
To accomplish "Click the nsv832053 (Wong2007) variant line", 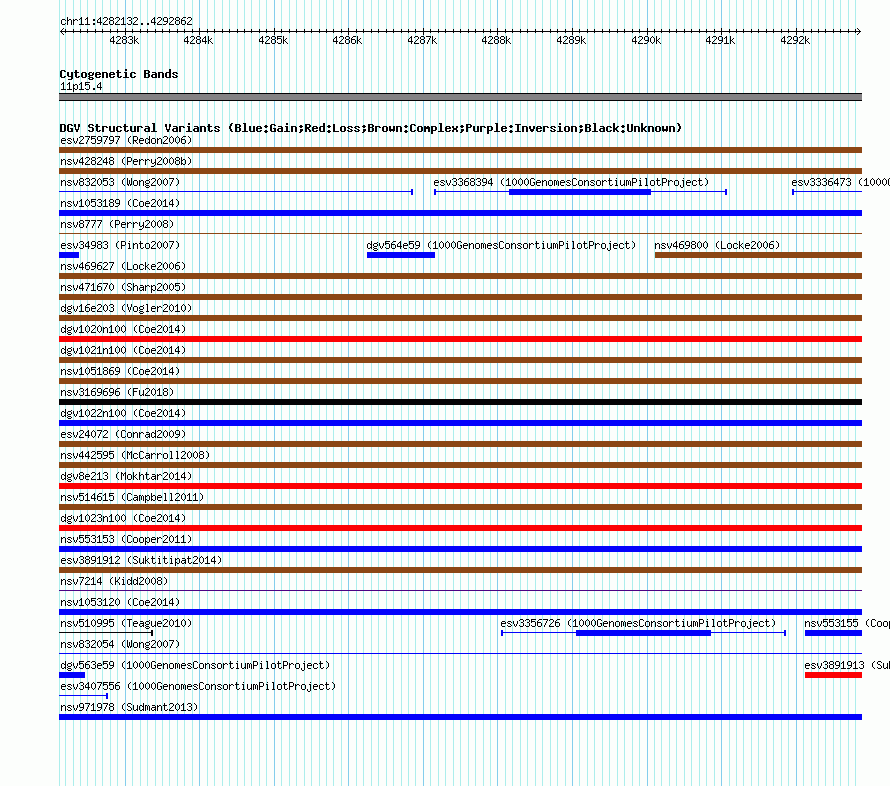I will 236,192.
